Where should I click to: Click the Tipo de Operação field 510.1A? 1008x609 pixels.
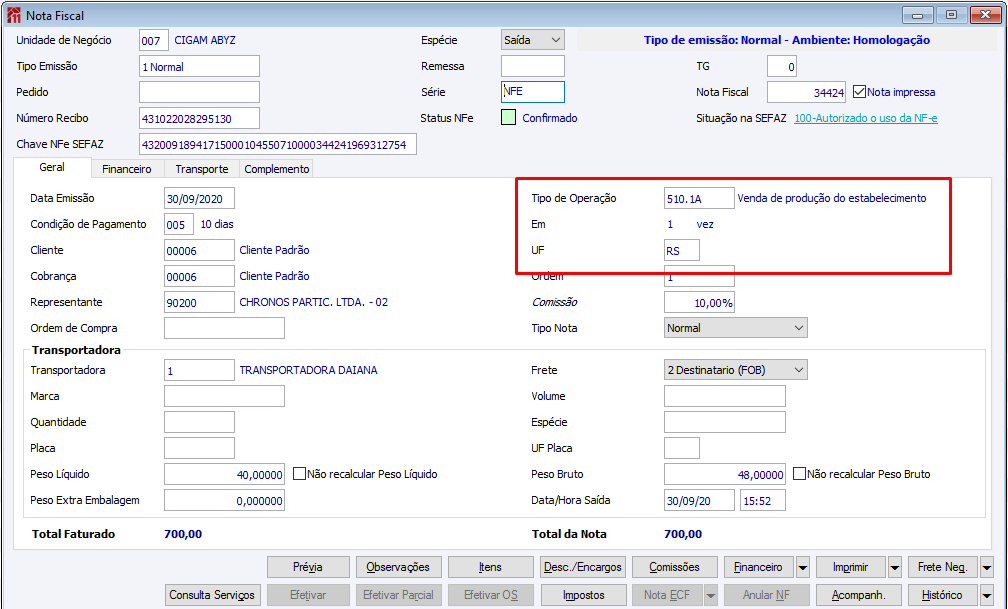(x=699, y=198)
